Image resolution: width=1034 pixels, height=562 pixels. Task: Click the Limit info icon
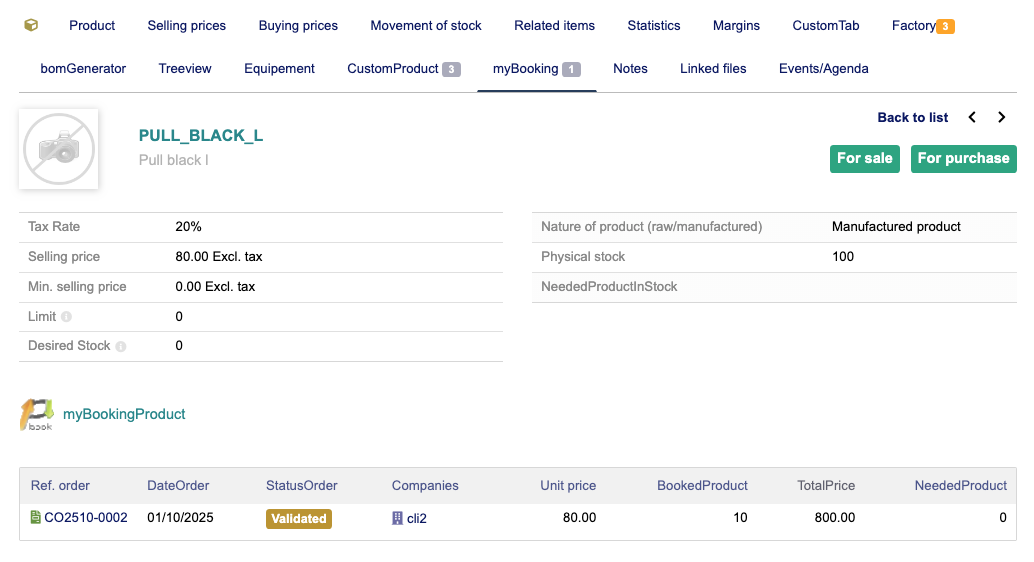click(x=67, y=317)
